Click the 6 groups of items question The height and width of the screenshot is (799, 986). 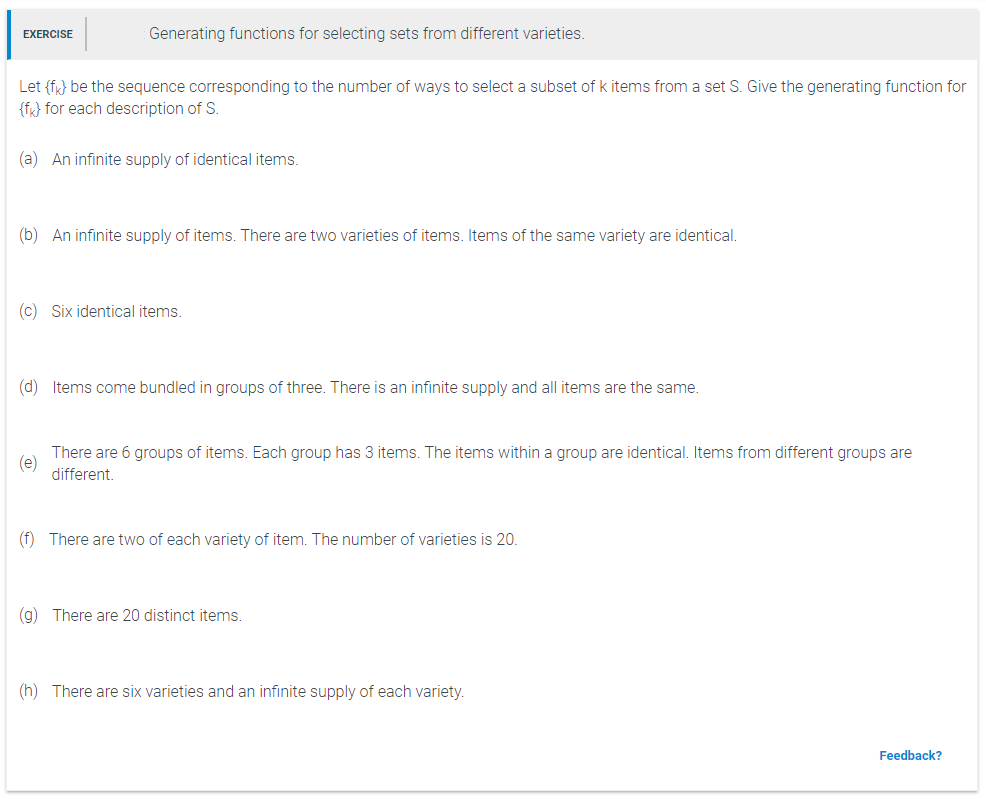point(481,463)
